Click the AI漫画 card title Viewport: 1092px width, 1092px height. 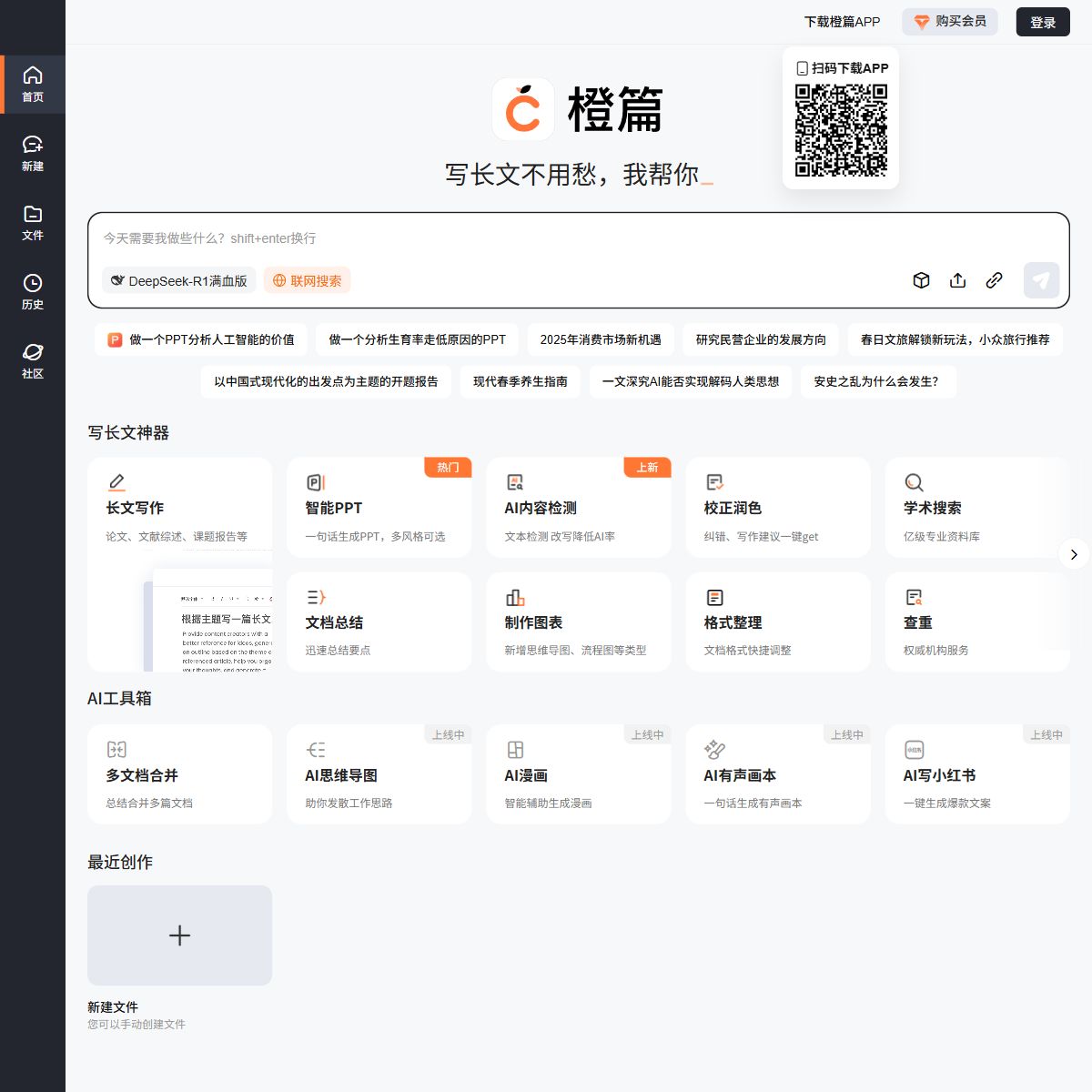526,775
